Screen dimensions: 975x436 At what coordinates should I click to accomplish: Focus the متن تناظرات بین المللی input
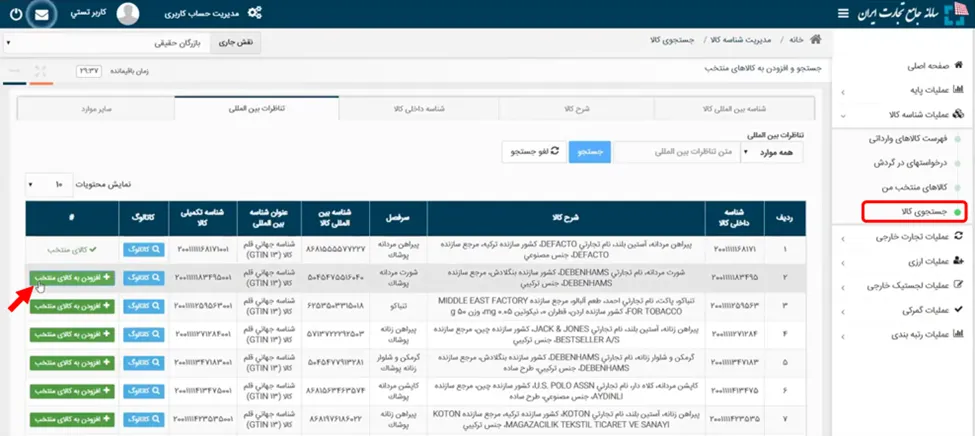677,152
